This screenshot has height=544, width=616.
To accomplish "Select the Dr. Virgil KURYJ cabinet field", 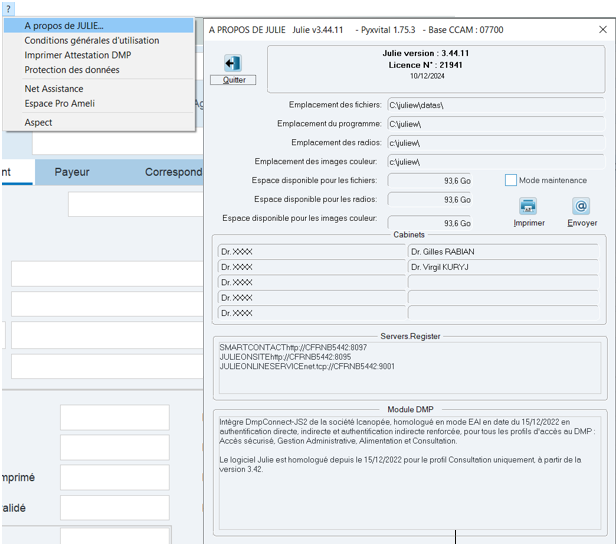I will [503, 267].
